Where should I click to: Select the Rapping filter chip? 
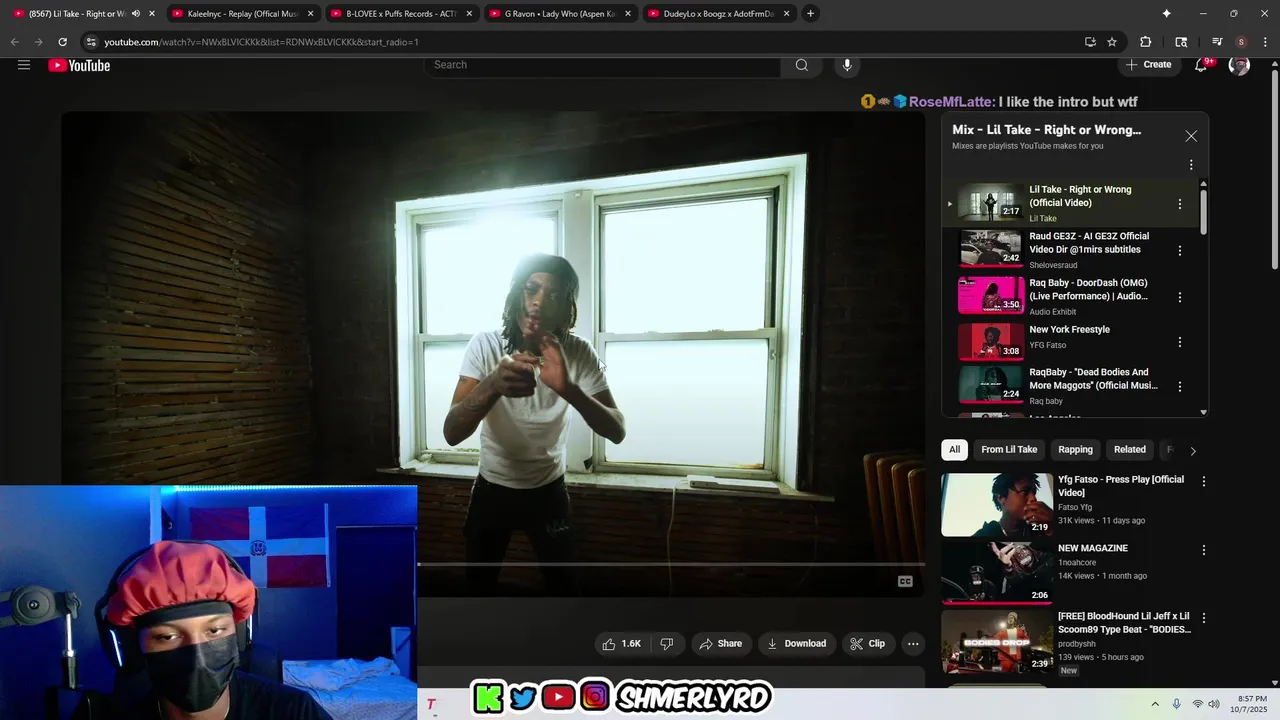pos(1076,450)
